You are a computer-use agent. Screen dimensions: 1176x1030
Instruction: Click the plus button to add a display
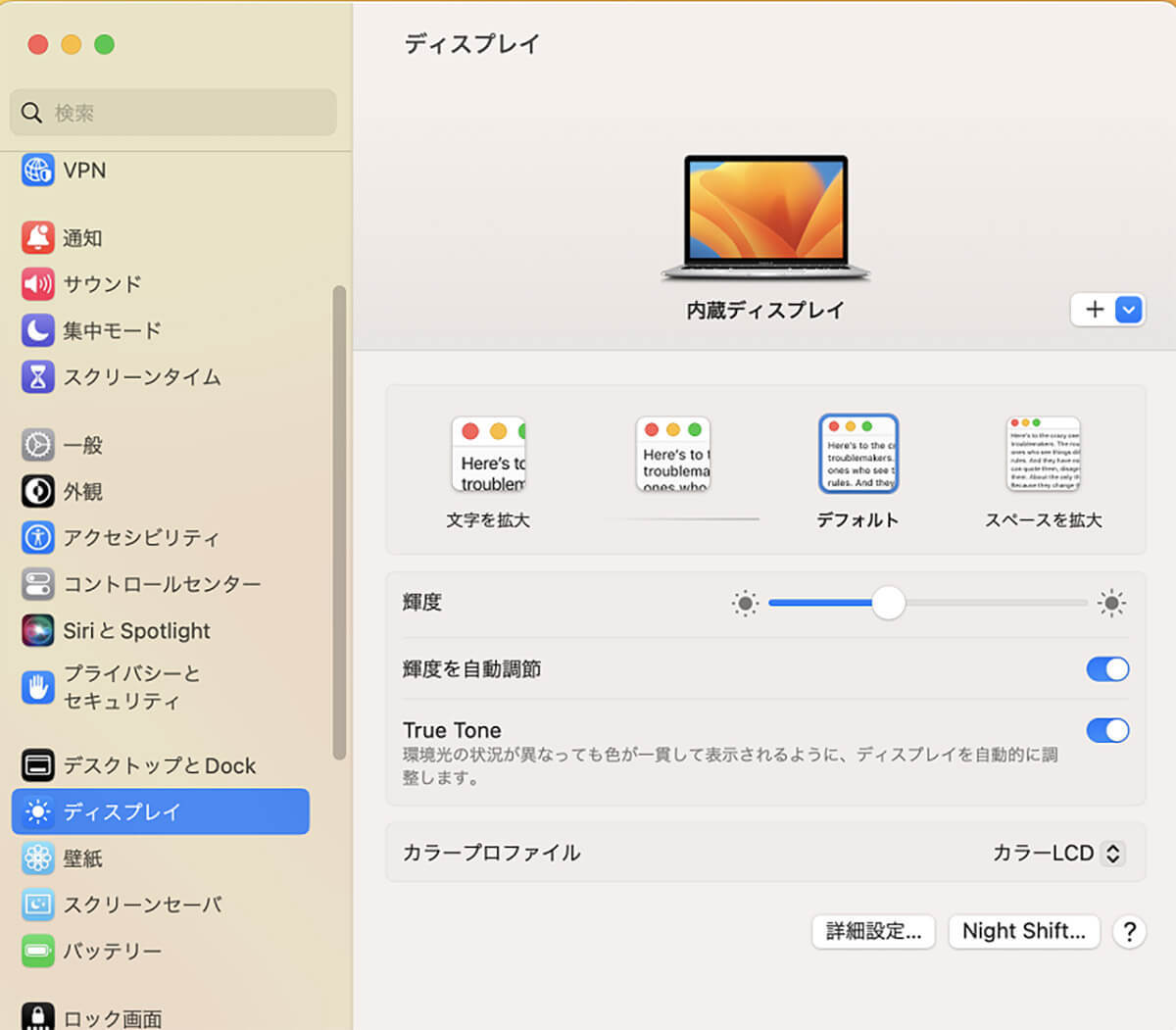(x=1094, y=310)
